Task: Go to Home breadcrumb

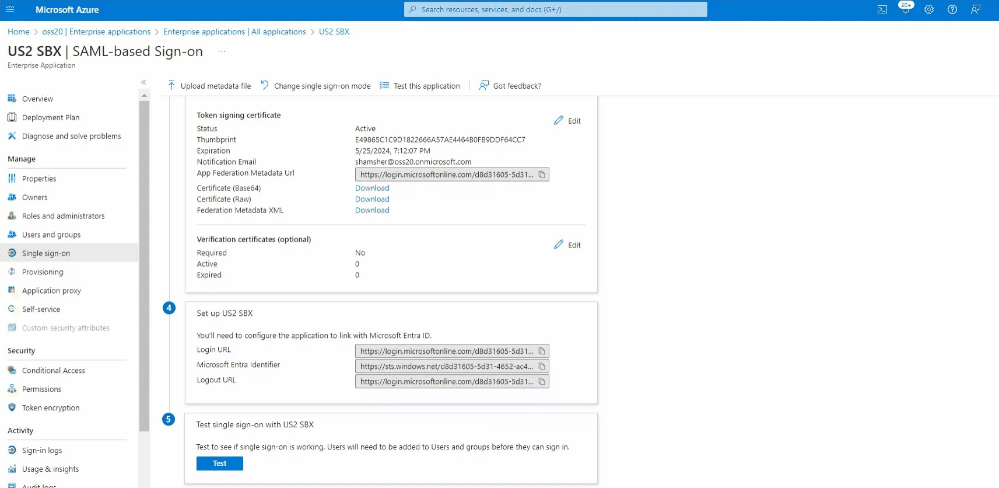Action: point(18,31)
